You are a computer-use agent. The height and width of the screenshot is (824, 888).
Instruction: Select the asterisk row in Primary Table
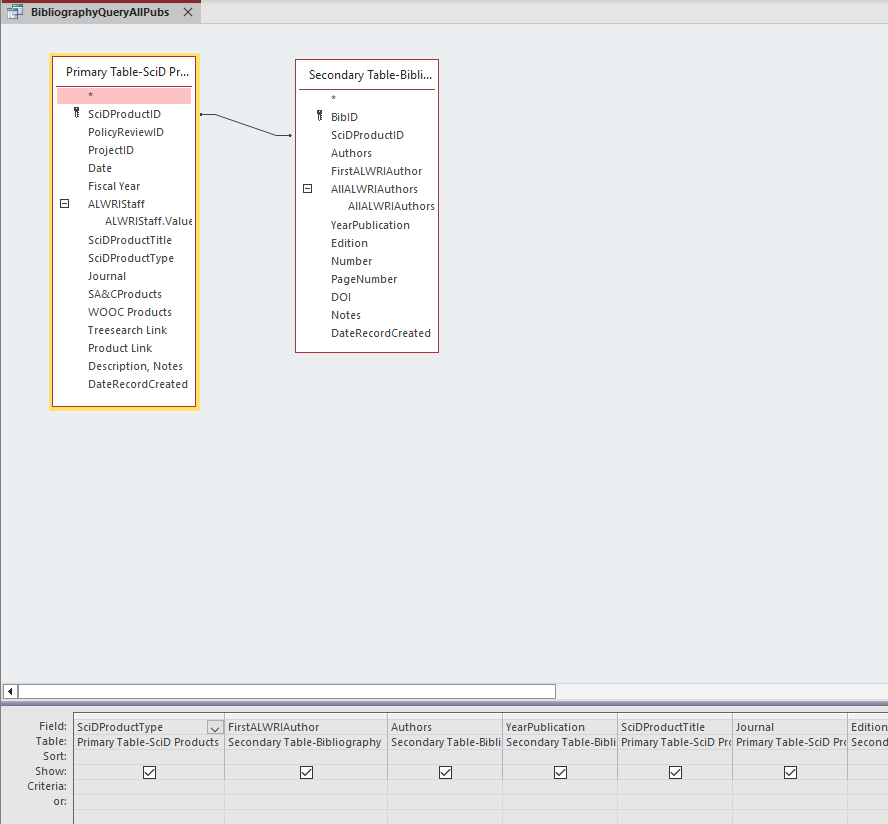[x=124, y=96]
